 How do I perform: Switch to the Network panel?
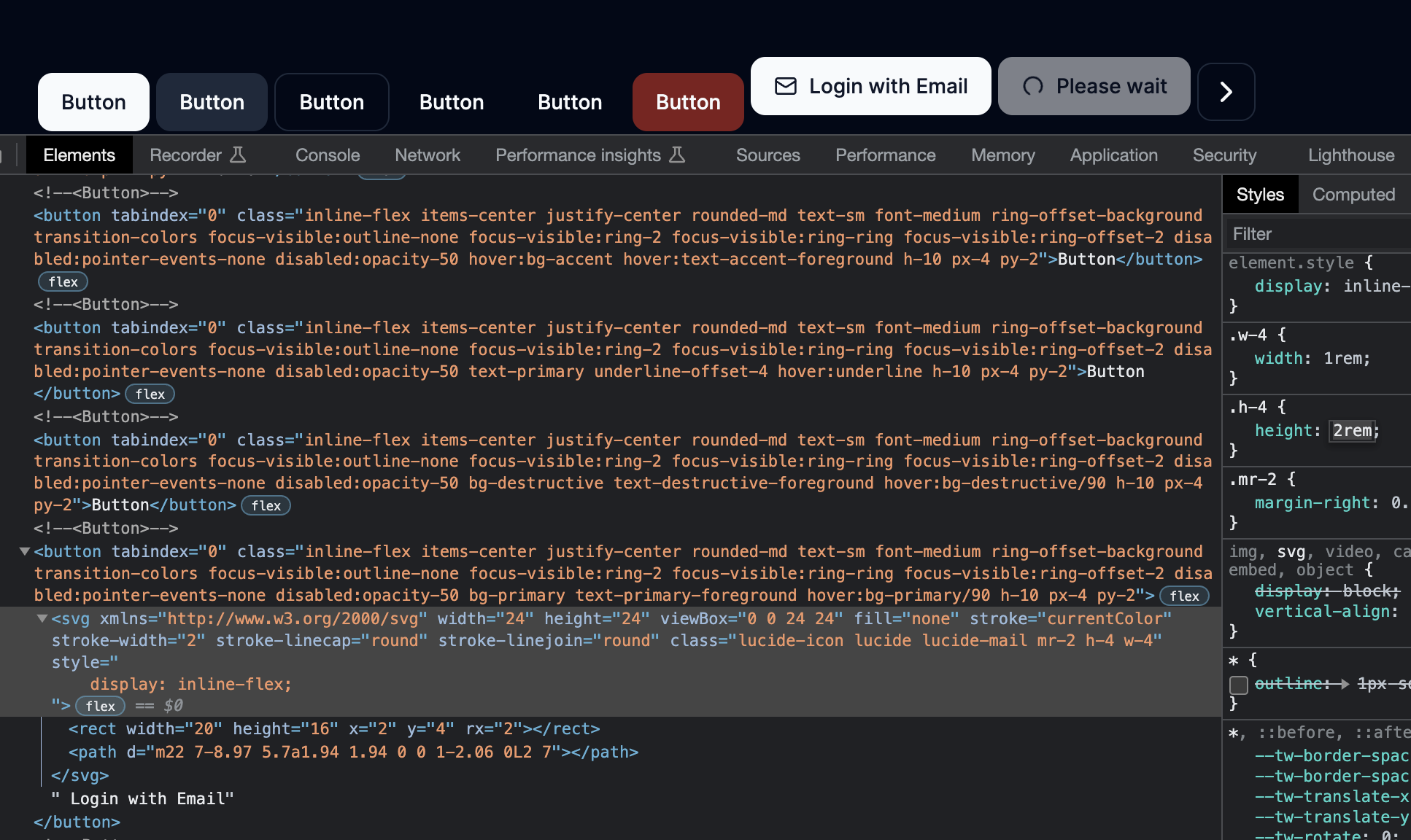[x=428, y=155]
